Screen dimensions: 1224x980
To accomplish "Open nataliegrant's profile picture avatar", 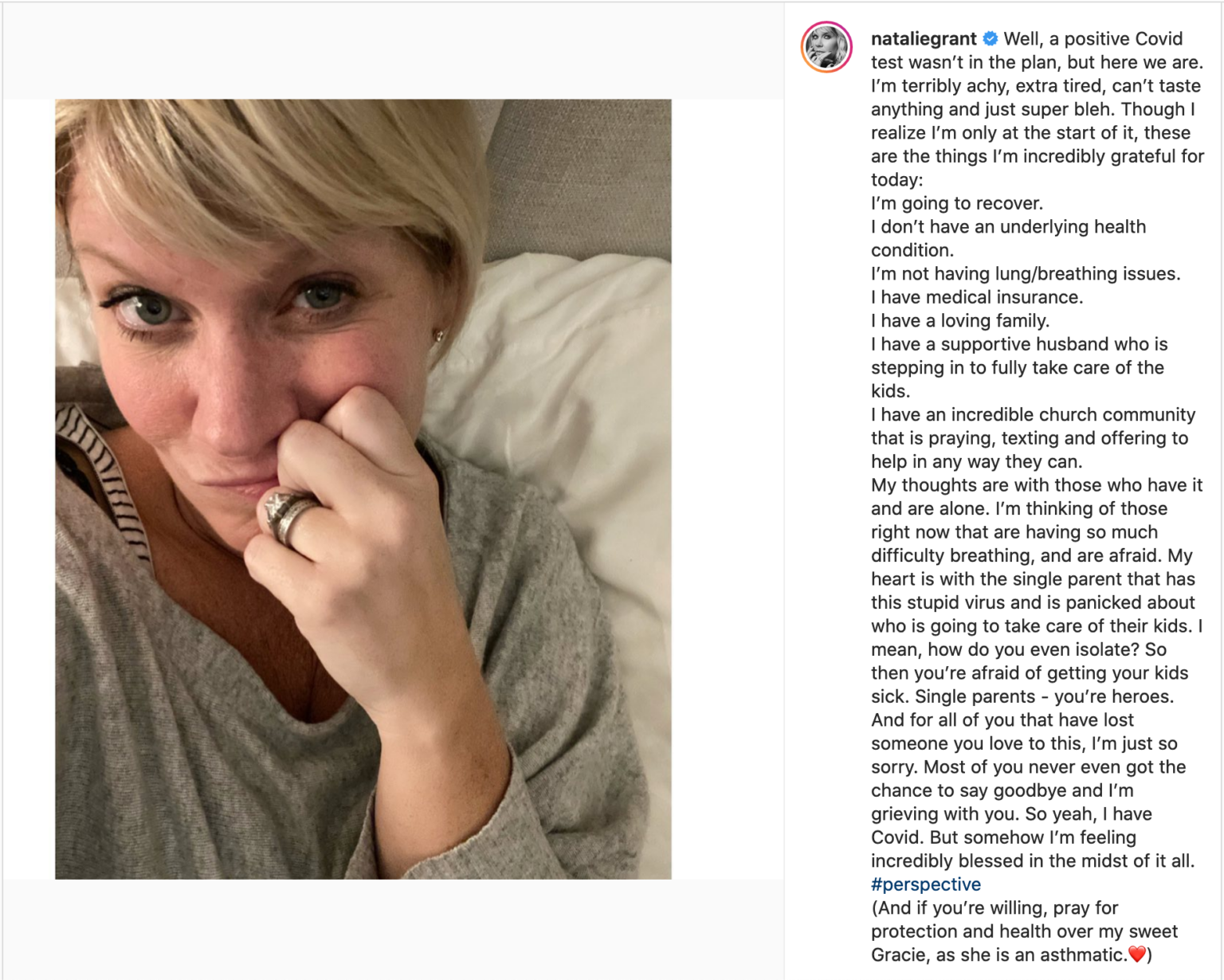I will 826,47.
